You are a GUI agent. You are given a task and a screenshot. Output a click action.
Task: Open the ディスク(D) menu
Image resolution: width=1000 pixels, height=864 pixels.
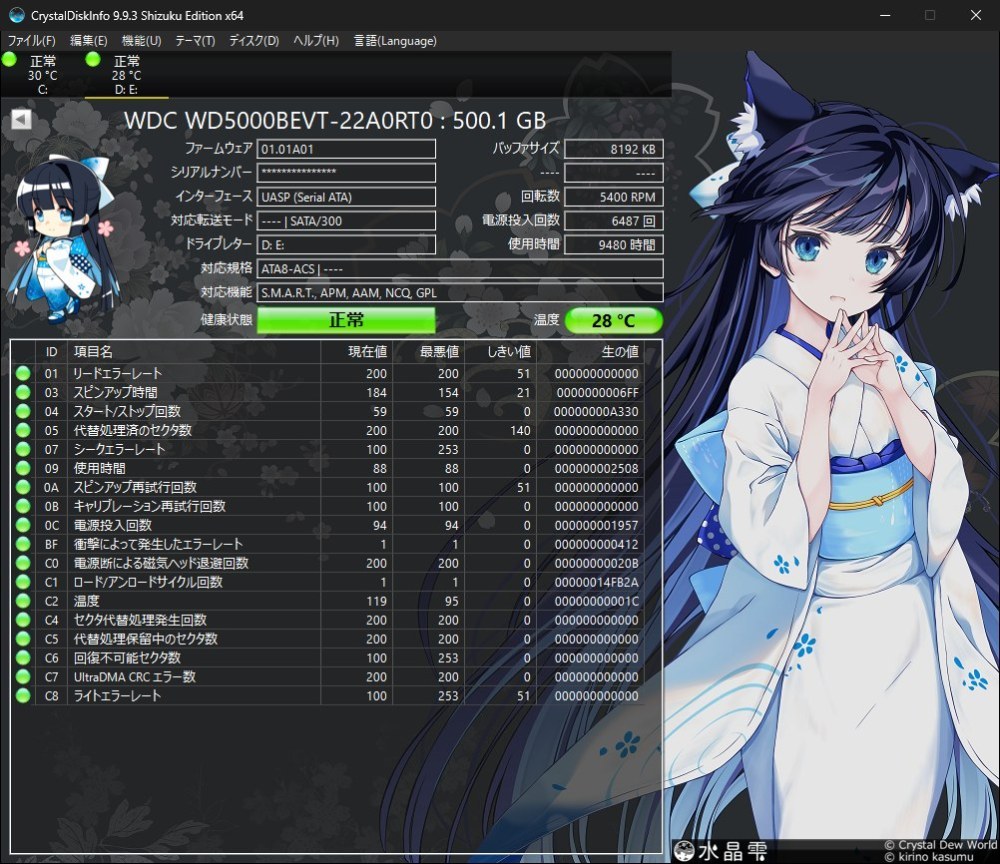[254, 41]
